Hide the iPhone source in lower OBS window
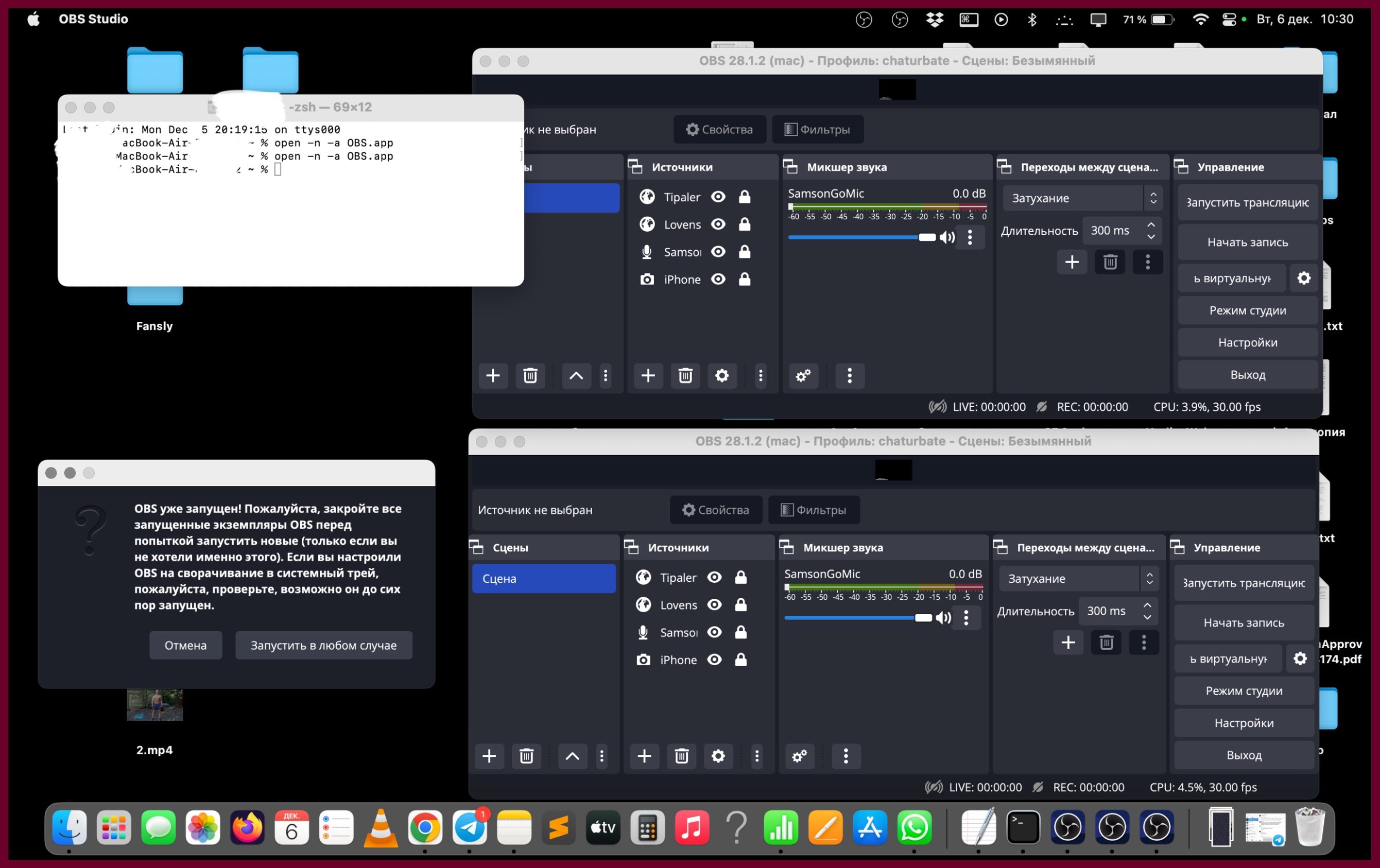 (x=714, y=659)
